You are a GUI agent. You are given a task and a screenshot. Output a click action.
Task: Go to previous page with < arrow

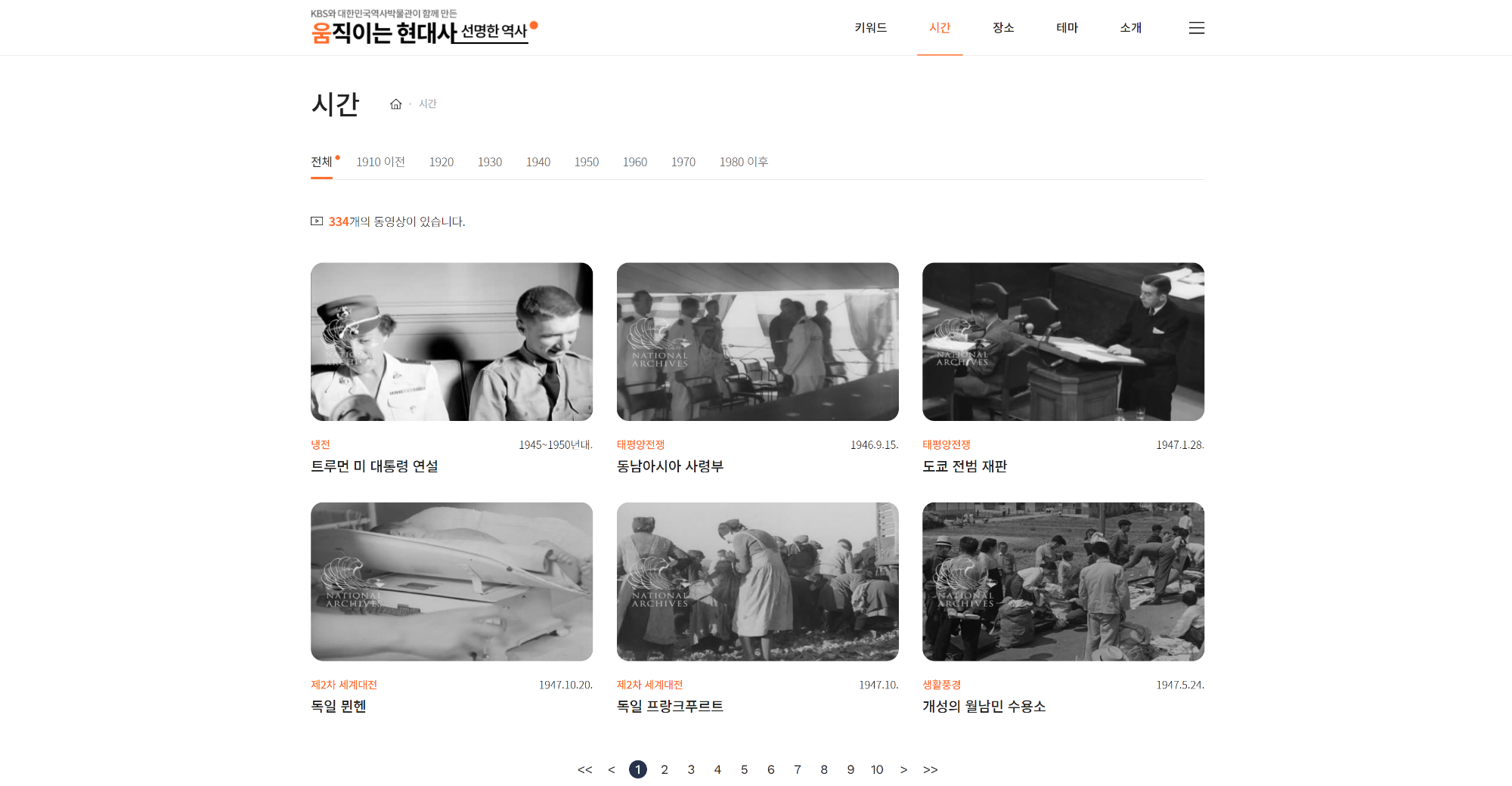click(x=612, y=769)
